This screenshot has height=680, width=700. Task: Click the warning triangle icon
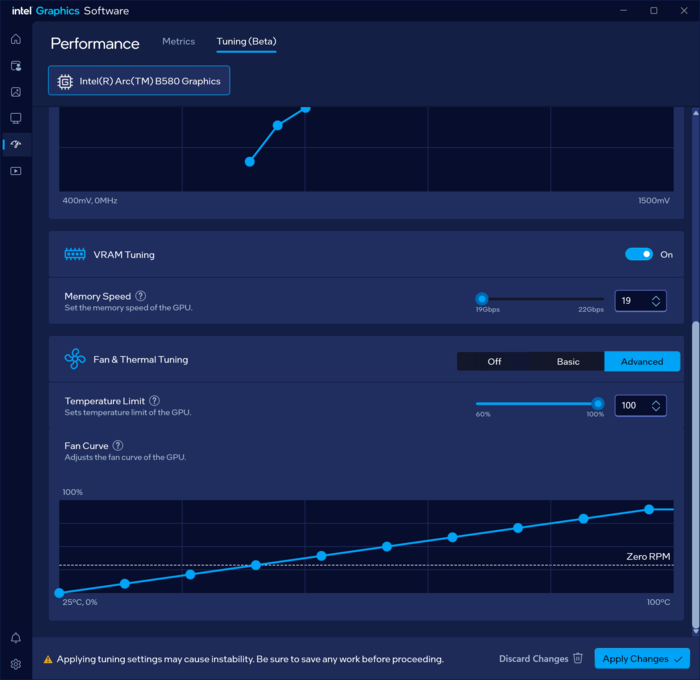[x=48, y=659]
